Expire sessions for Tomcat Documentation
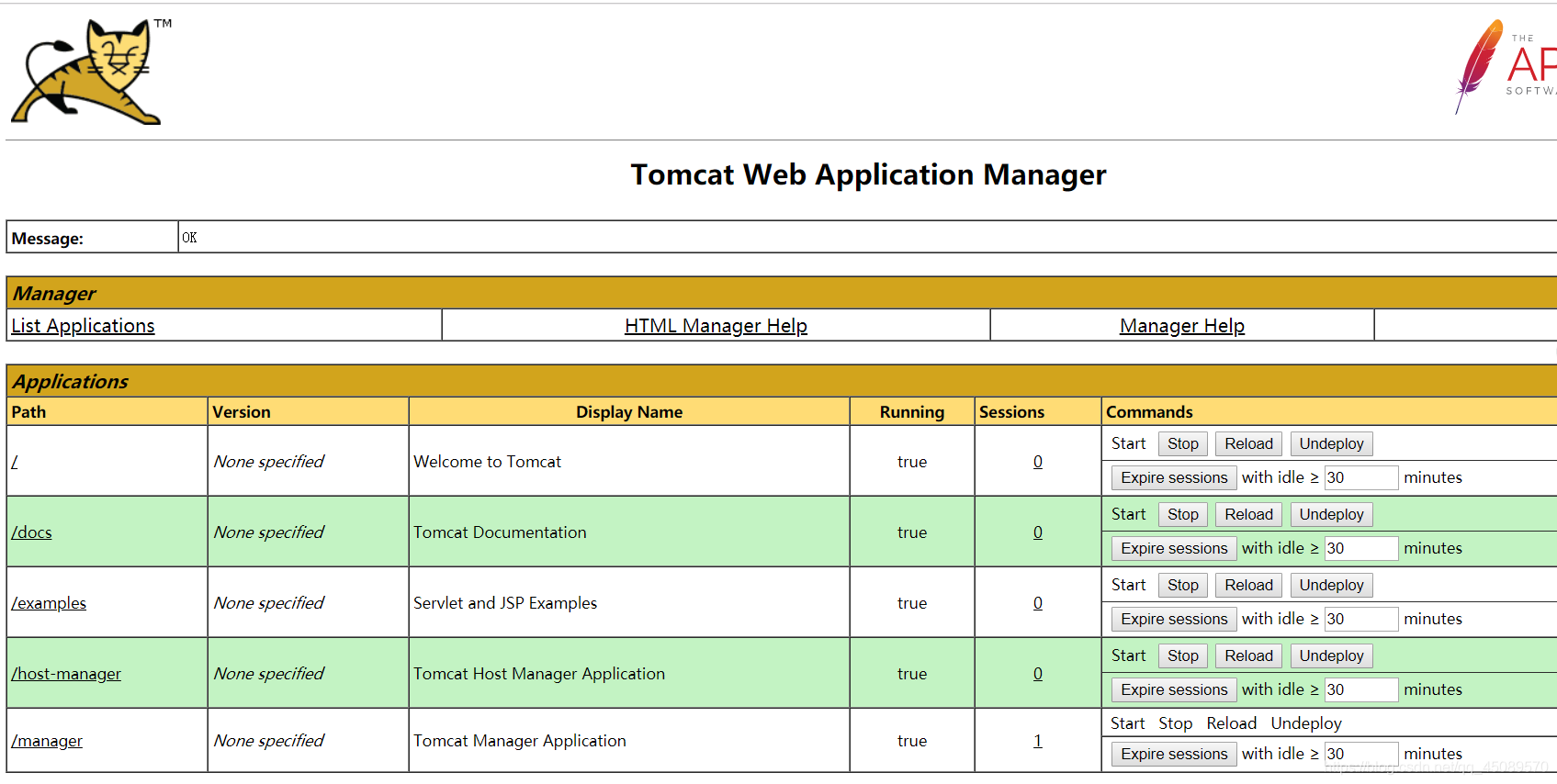Viewport: 1557px width, 784px height. coord(1174,549)
